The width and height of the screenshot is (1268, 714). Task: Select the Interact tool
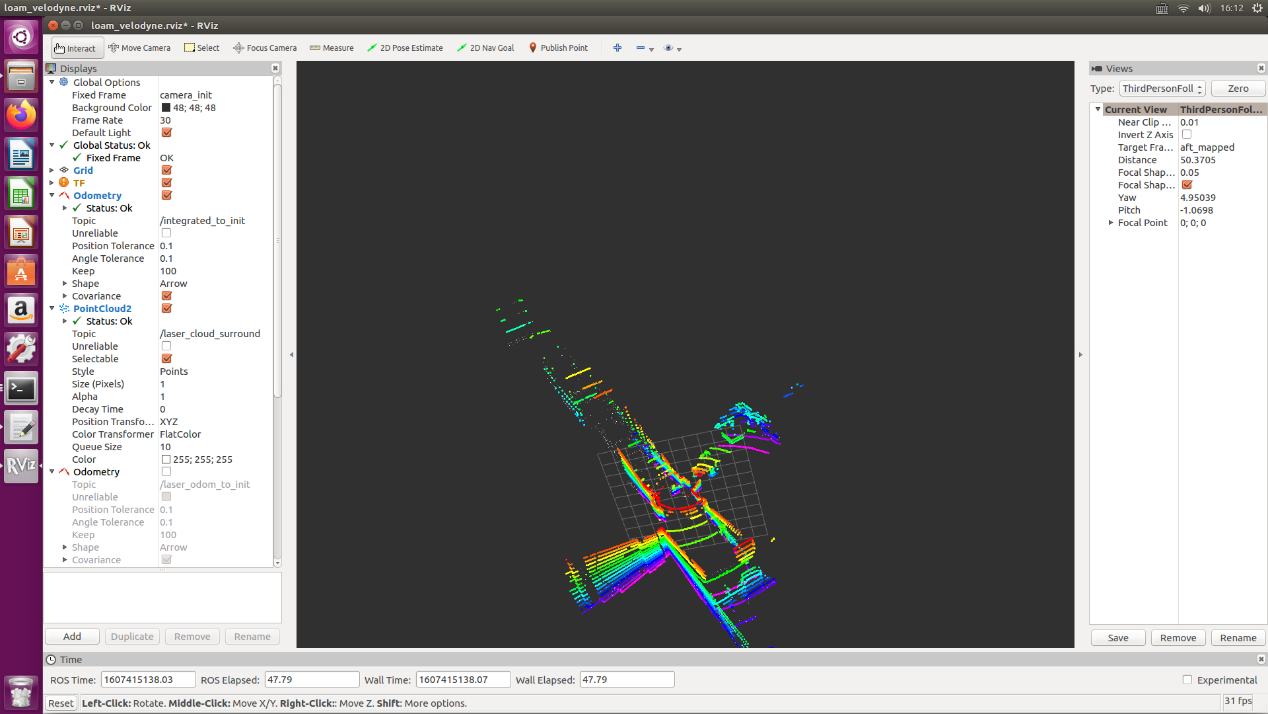[x=76, y=48]
